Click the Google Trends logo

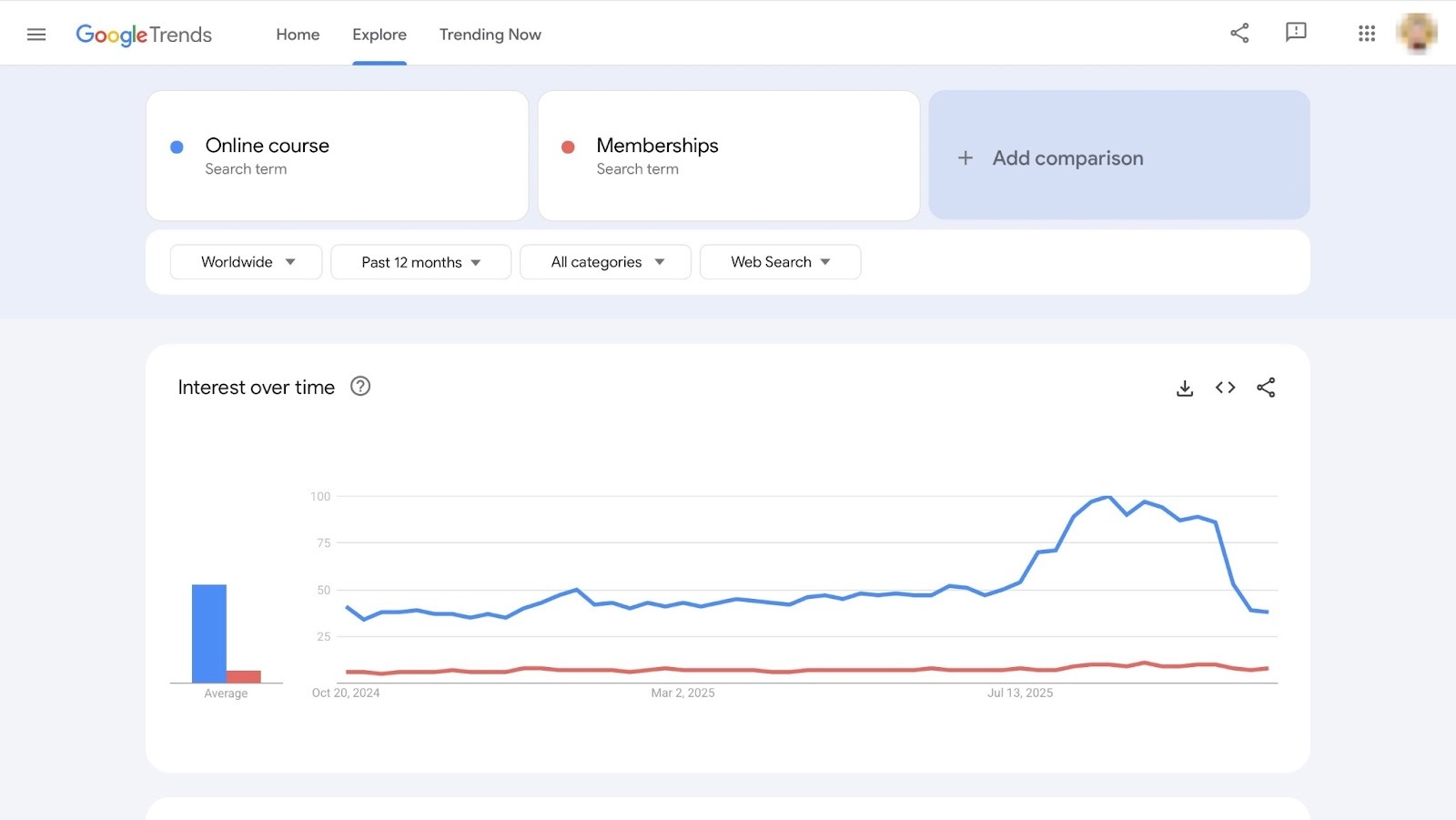tap(144, 35)
